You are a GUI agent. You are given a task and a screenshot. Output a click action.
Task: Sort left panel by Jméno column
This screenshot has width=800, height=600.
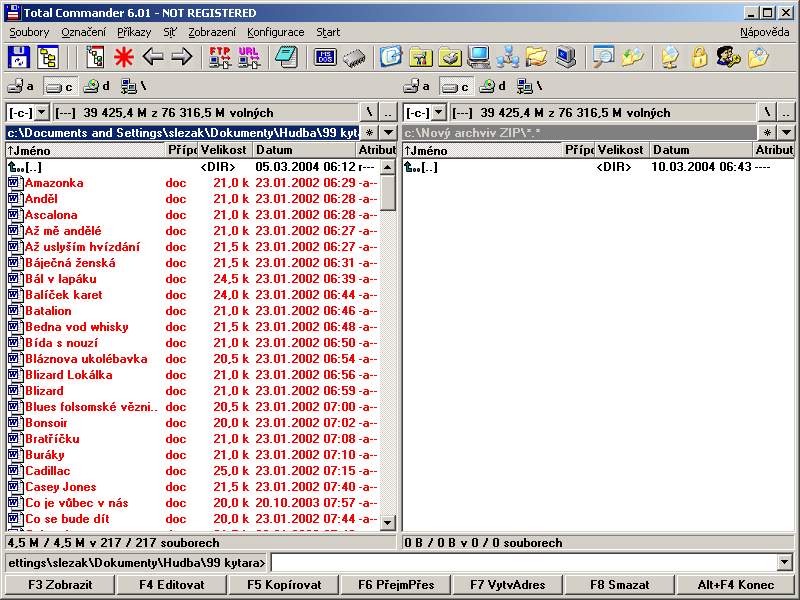(x=85, y=150)
